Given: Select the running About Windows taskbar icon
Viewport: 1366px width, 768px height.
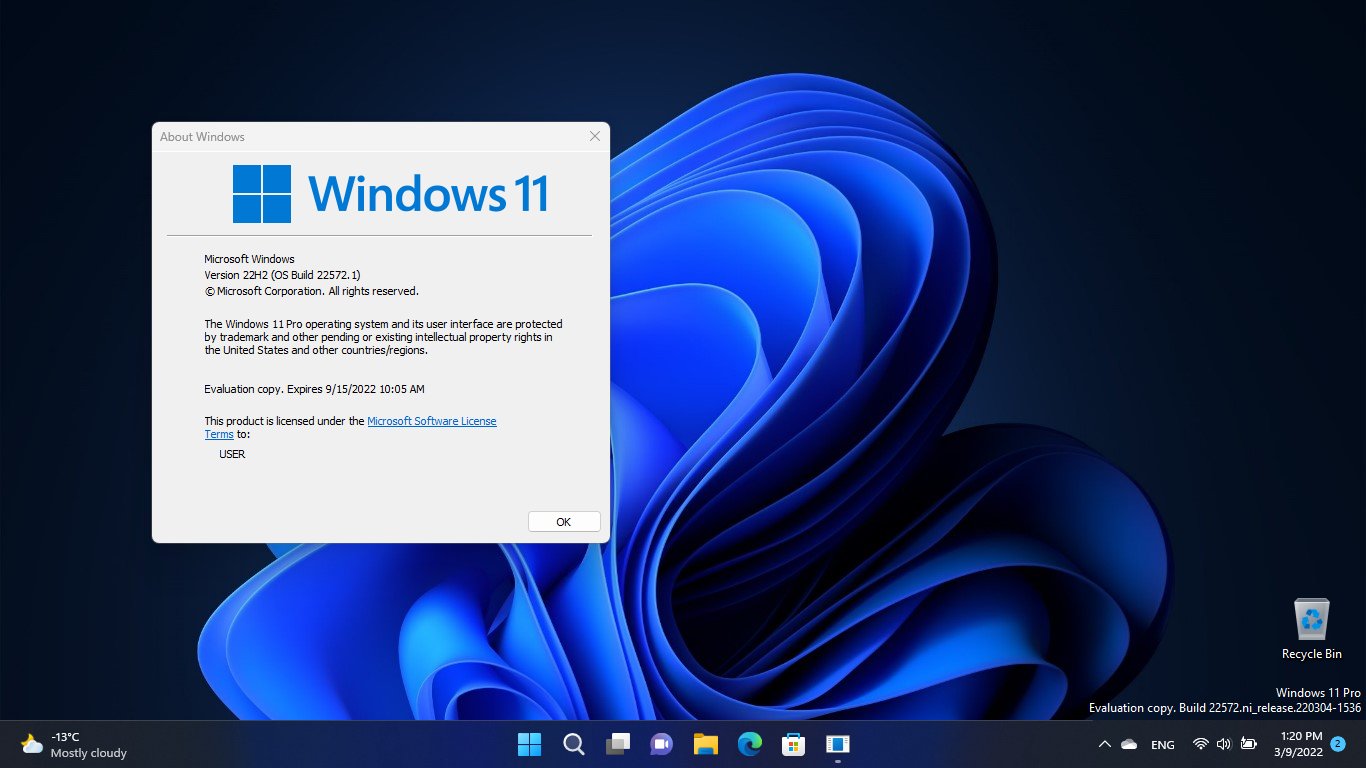Looking at the screenshot, I should [838, 744].
